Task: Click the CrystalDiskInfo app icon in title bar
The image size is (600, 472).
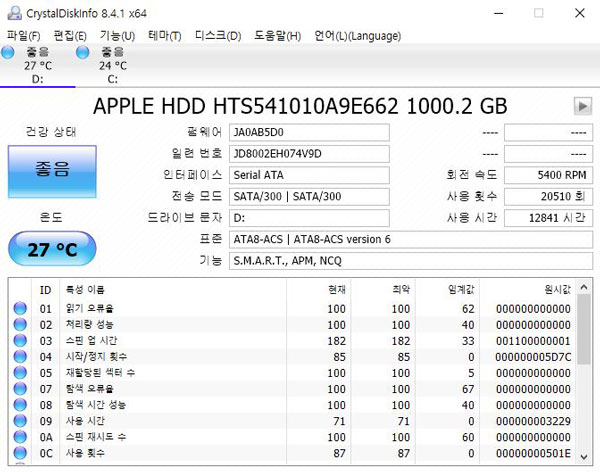Action: (15, 13)
